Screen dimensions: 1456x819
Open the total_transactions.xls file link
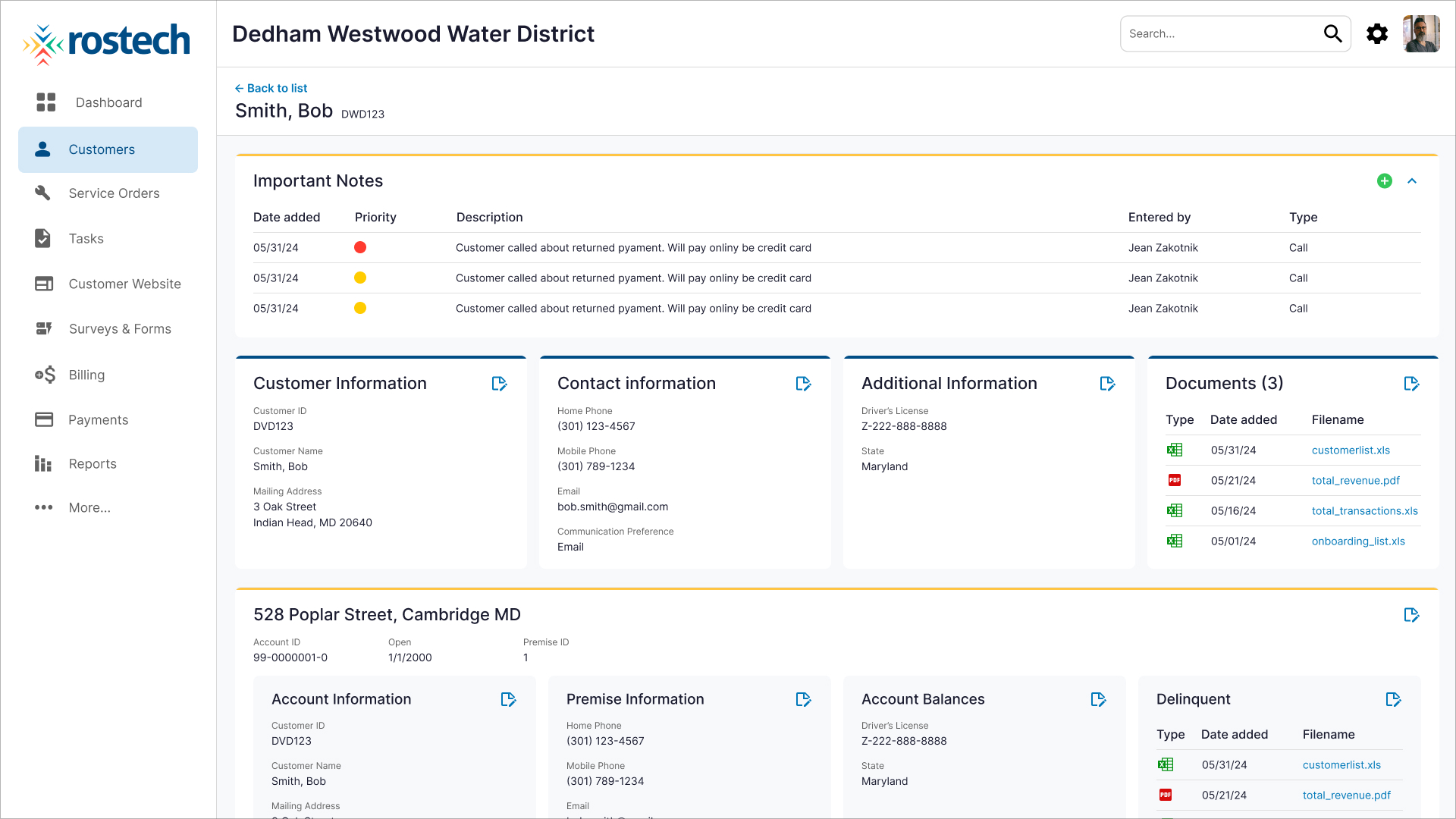(x=1365, y=510)
